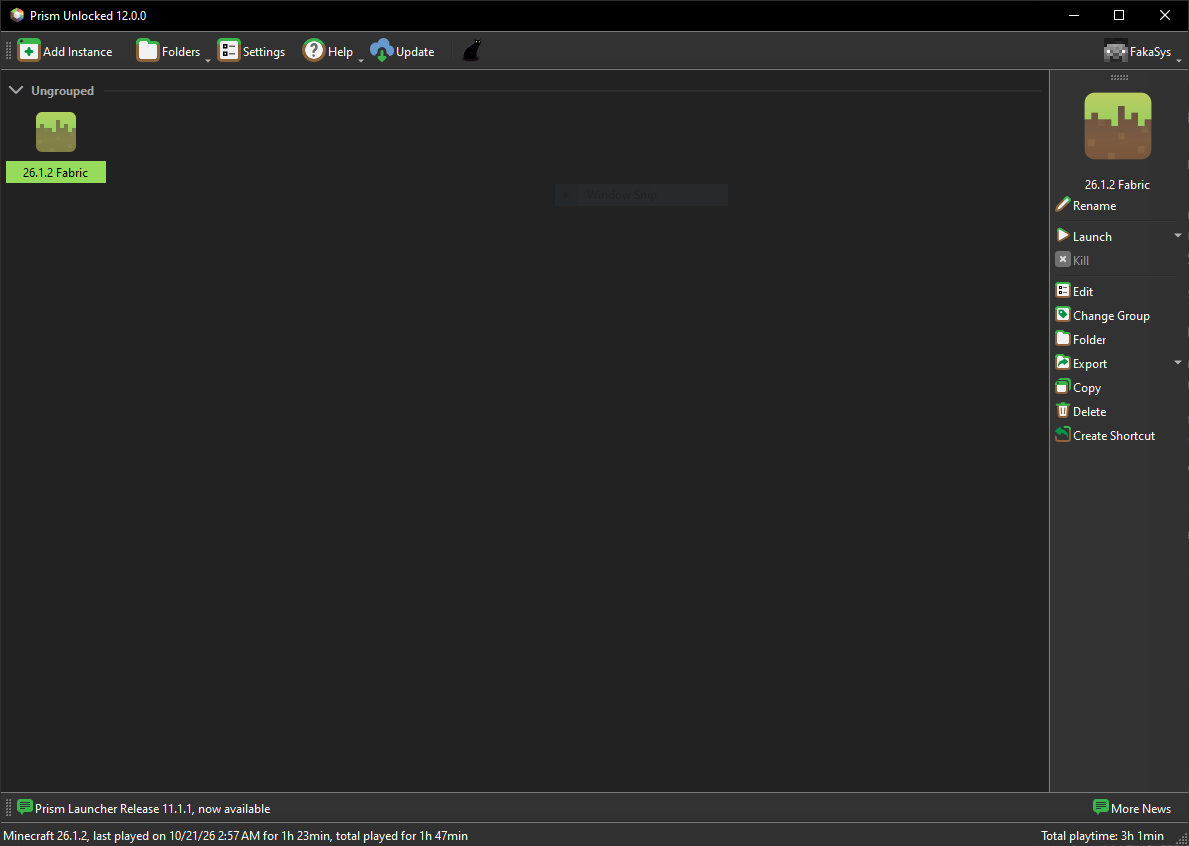
Task: Click the Kill icon
Action: 1062,259
